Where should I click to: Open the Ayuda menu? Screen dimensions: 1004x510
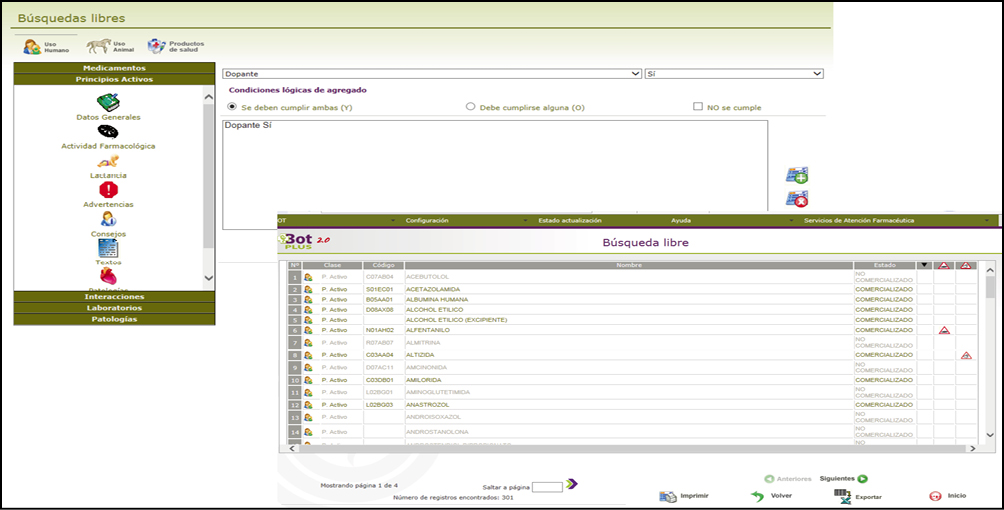680,220
